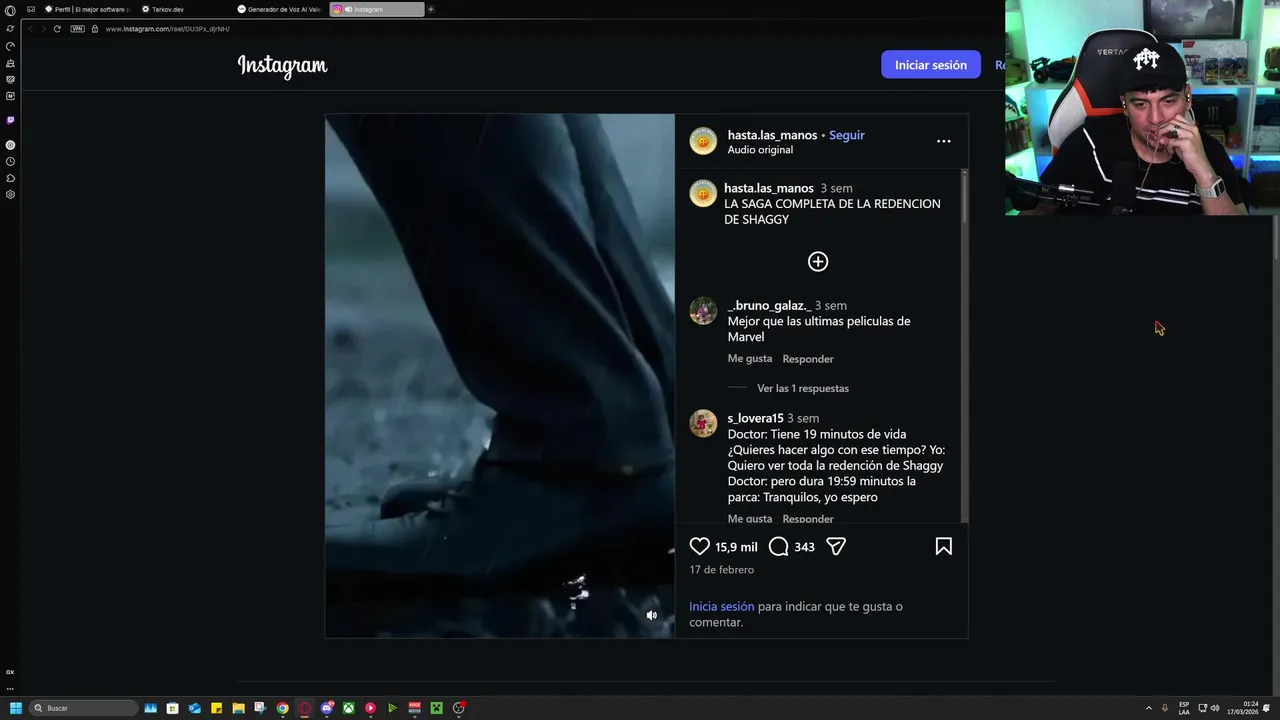Open Microsoft Store from taskbar
The image size is (1280, 720).
tap(172, 708)
